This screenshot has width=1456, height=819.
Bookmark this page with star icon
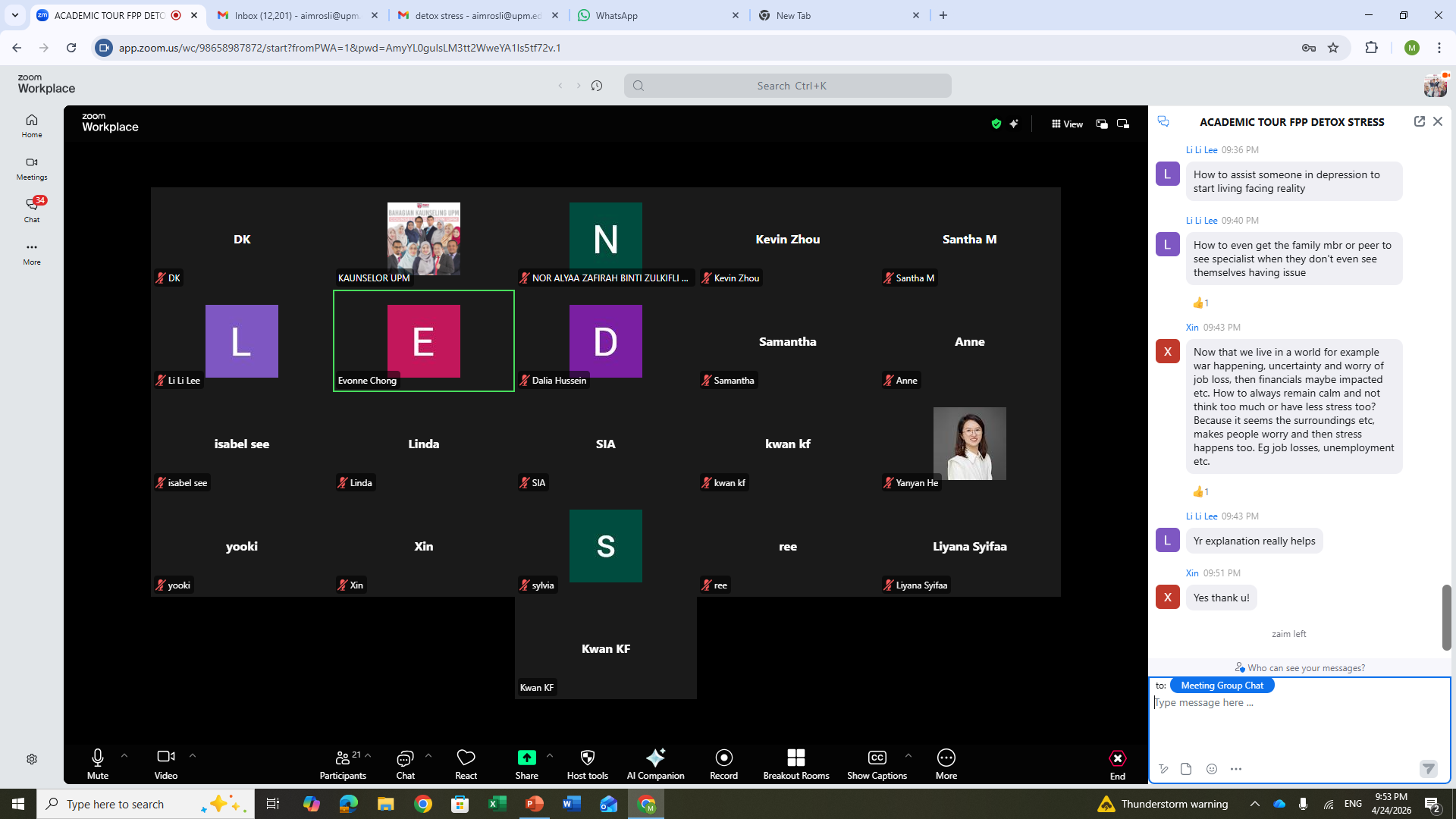(1333, 48)
